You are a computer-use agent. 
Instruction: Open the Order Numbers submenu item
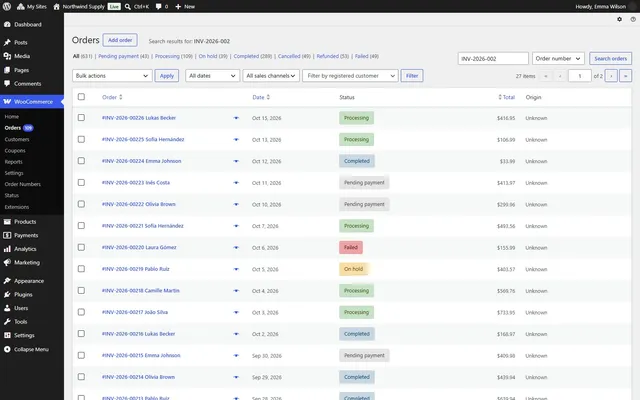tap(22, 184)
